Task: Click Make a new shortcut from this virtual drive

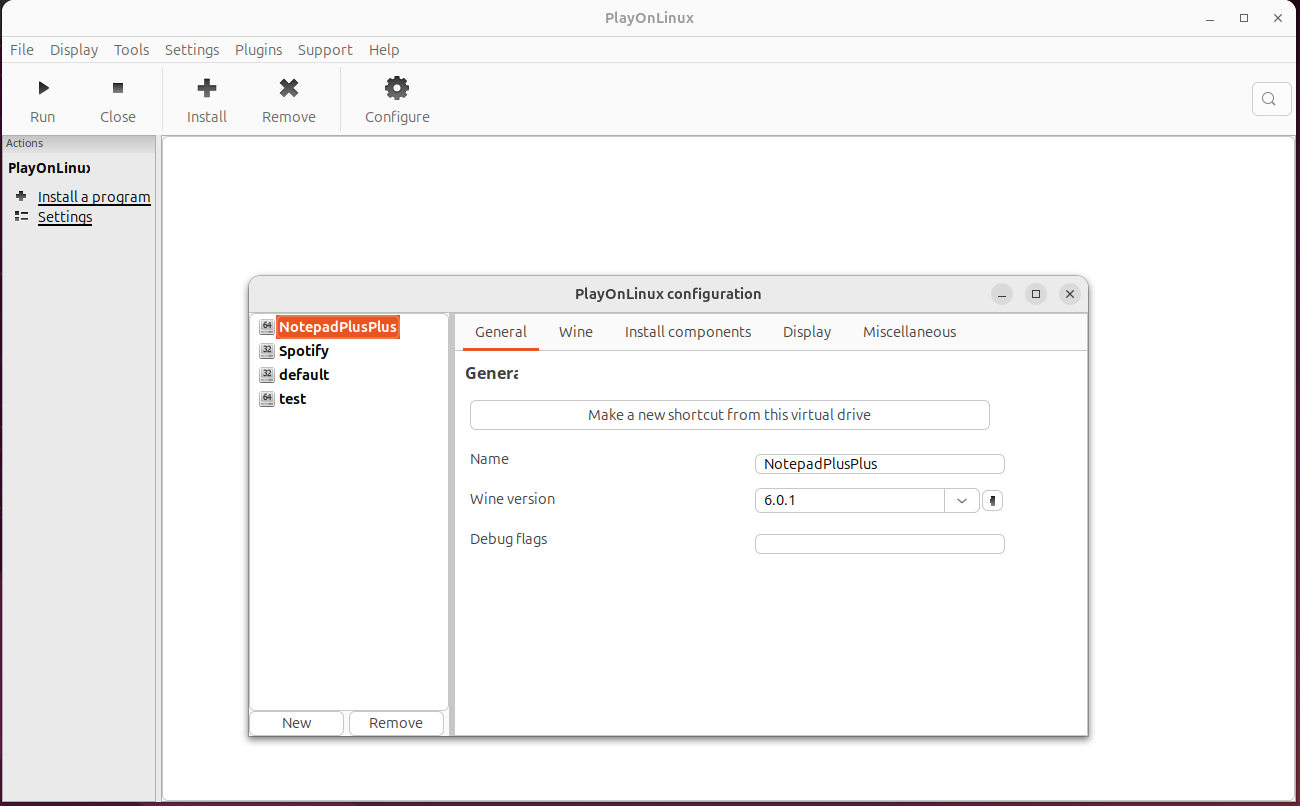Action: (x=730, y=415)
